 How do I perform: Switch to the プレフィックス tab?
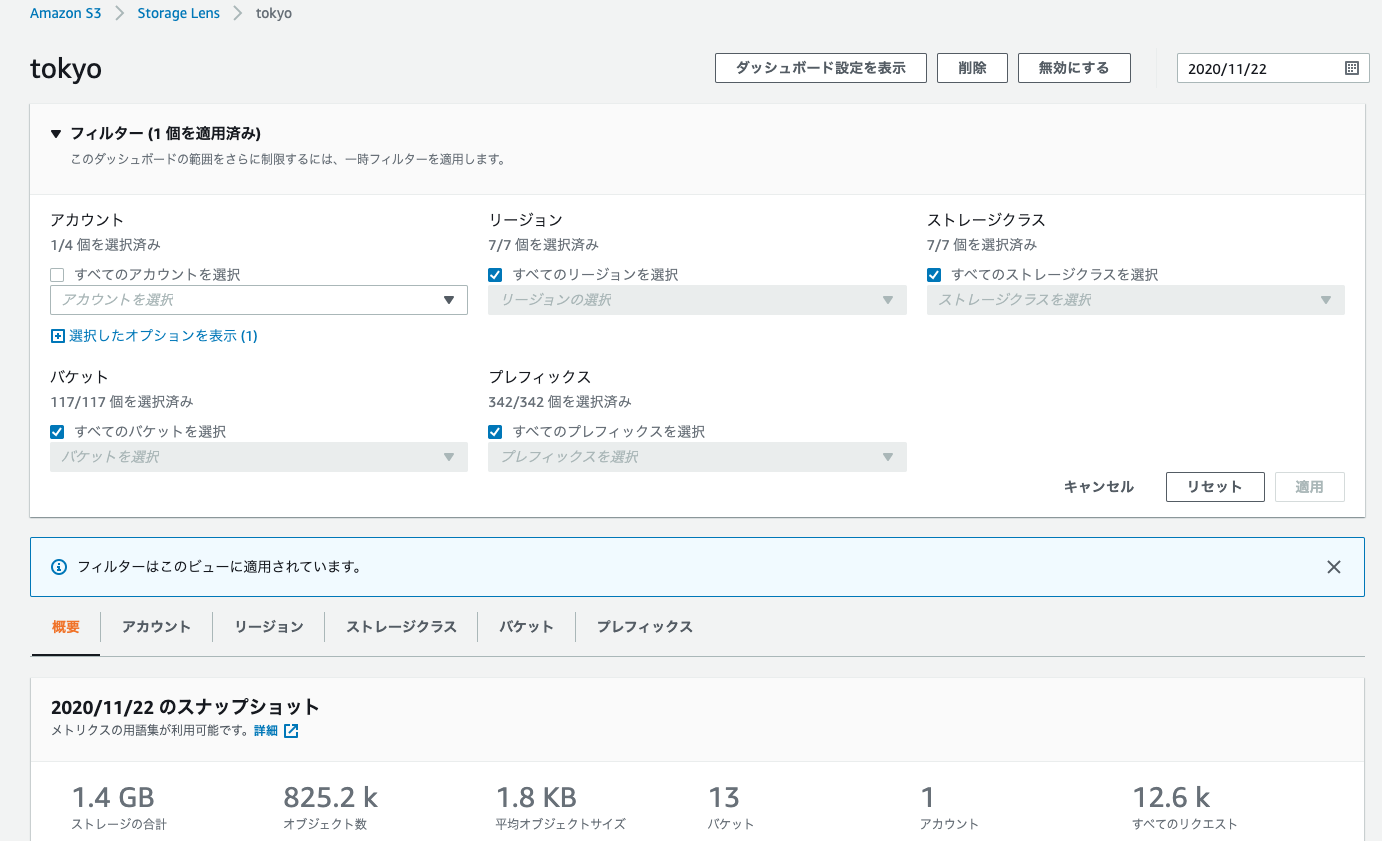645,627
